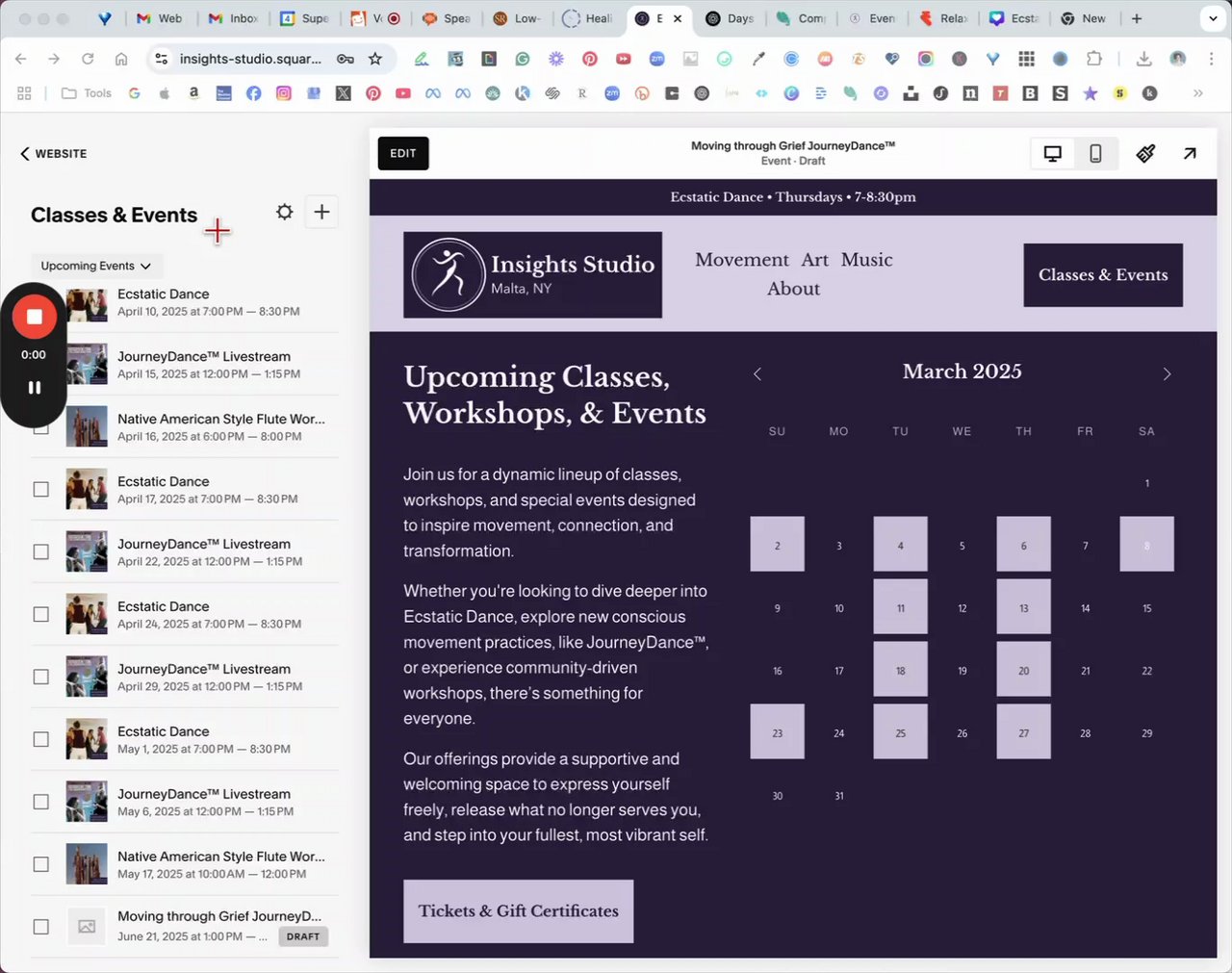Tick checkbox for Moving through Grief draft event
This screenshot has width=1232, height=973.
(x=40, y=927)
